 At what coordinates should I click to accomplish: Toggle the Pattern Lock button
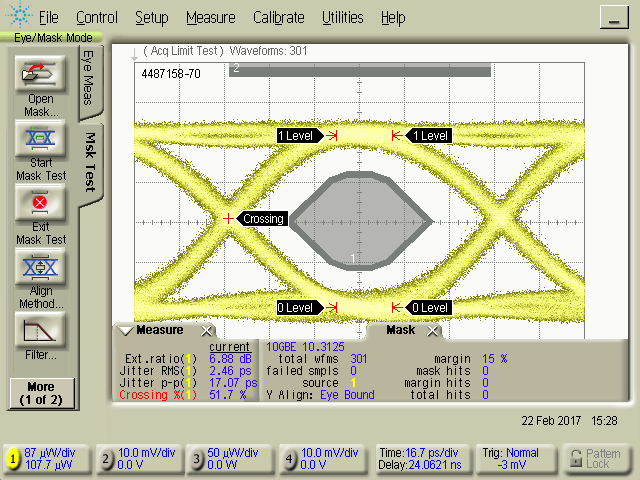[596, 459]
